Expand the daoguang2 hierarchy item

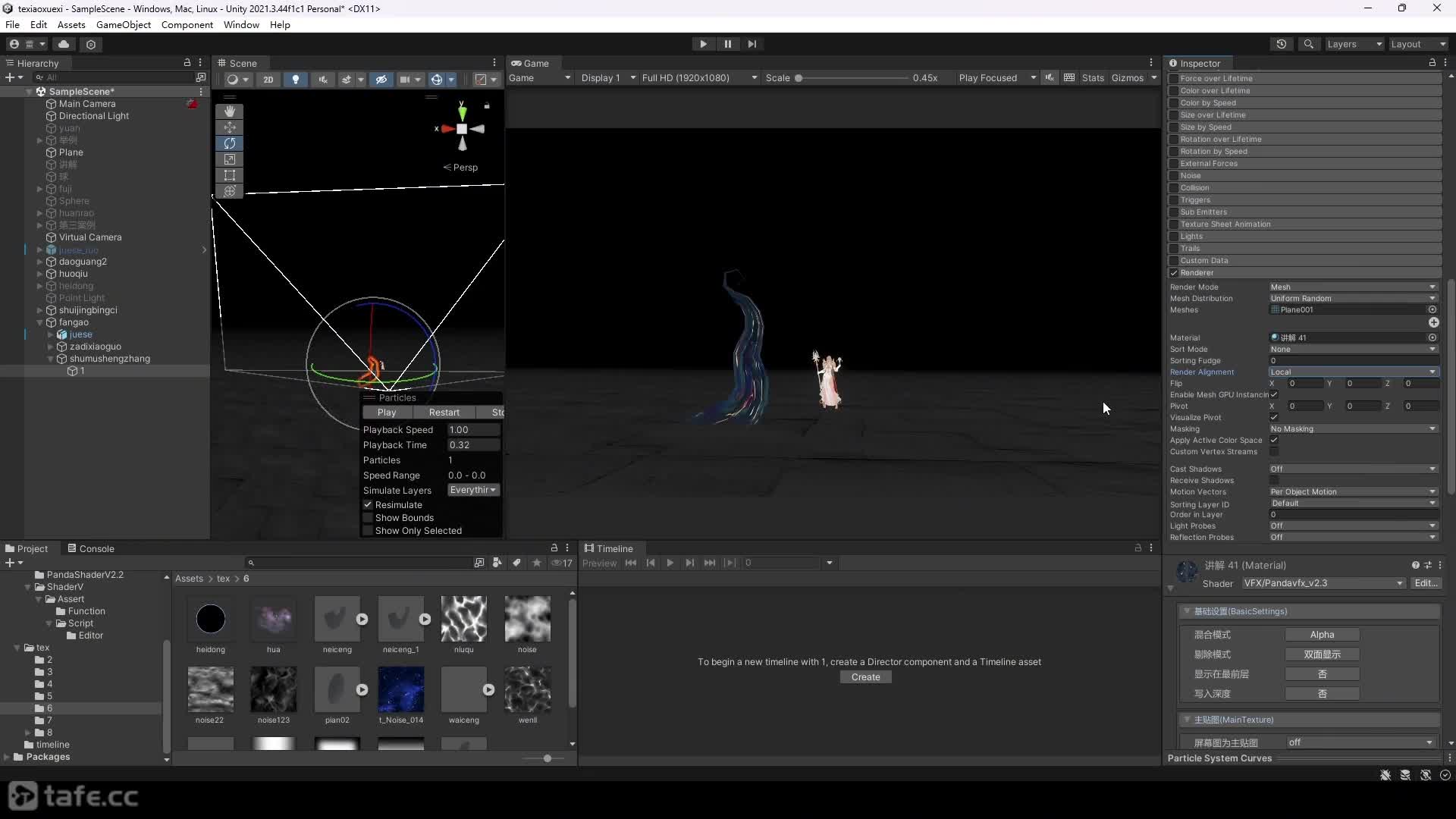pyautogui.click(x=39, y=262)
